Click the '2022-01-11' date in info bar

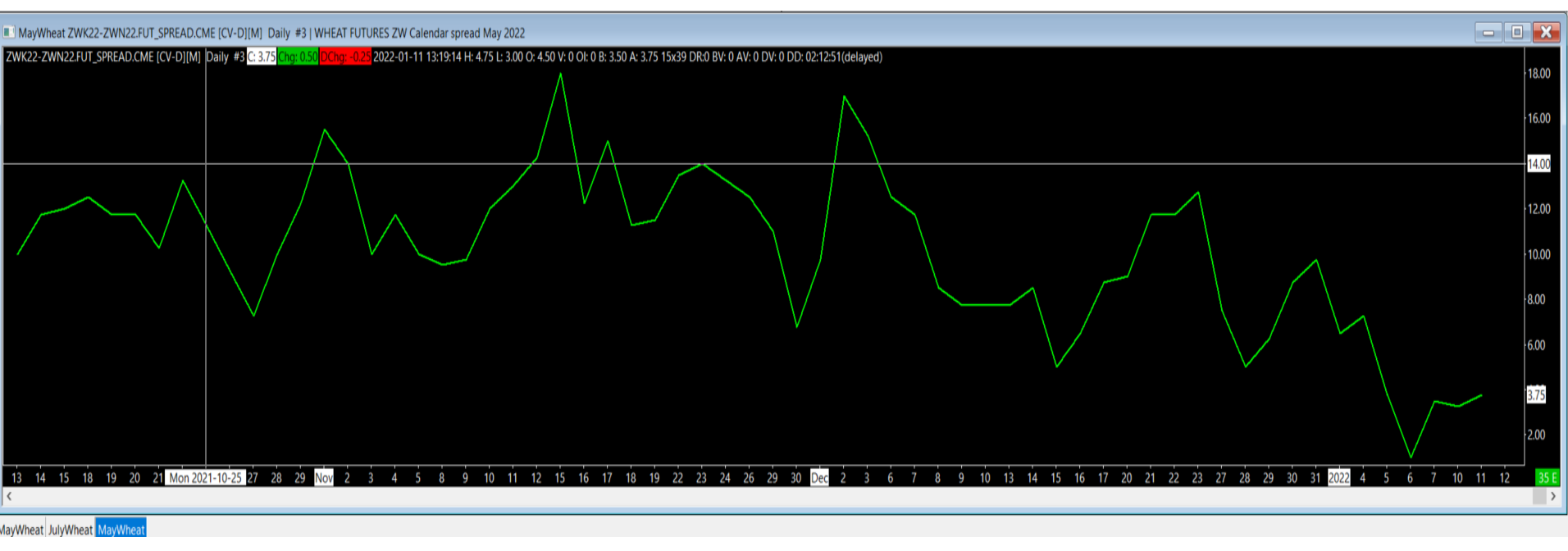pos(398,57)
